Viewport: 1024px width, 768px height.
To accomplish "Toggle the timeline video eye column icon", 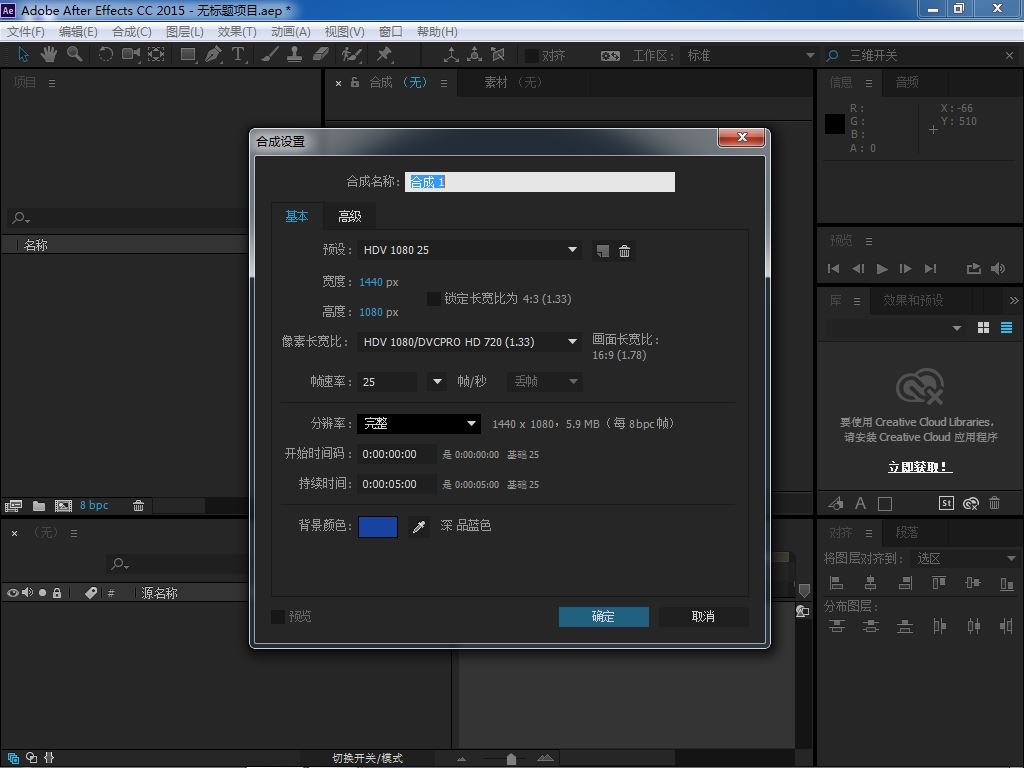I will coord(12,593).
